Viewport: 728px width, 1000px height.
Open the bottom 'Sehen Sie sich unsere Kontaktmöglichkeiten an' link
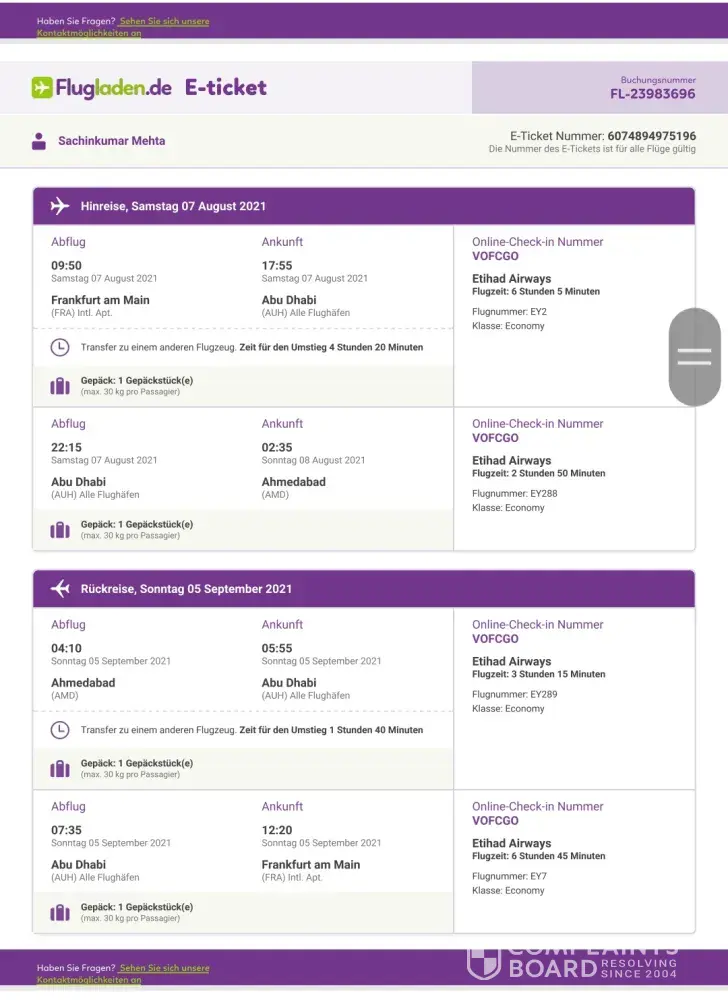click(x=164, y=968)
